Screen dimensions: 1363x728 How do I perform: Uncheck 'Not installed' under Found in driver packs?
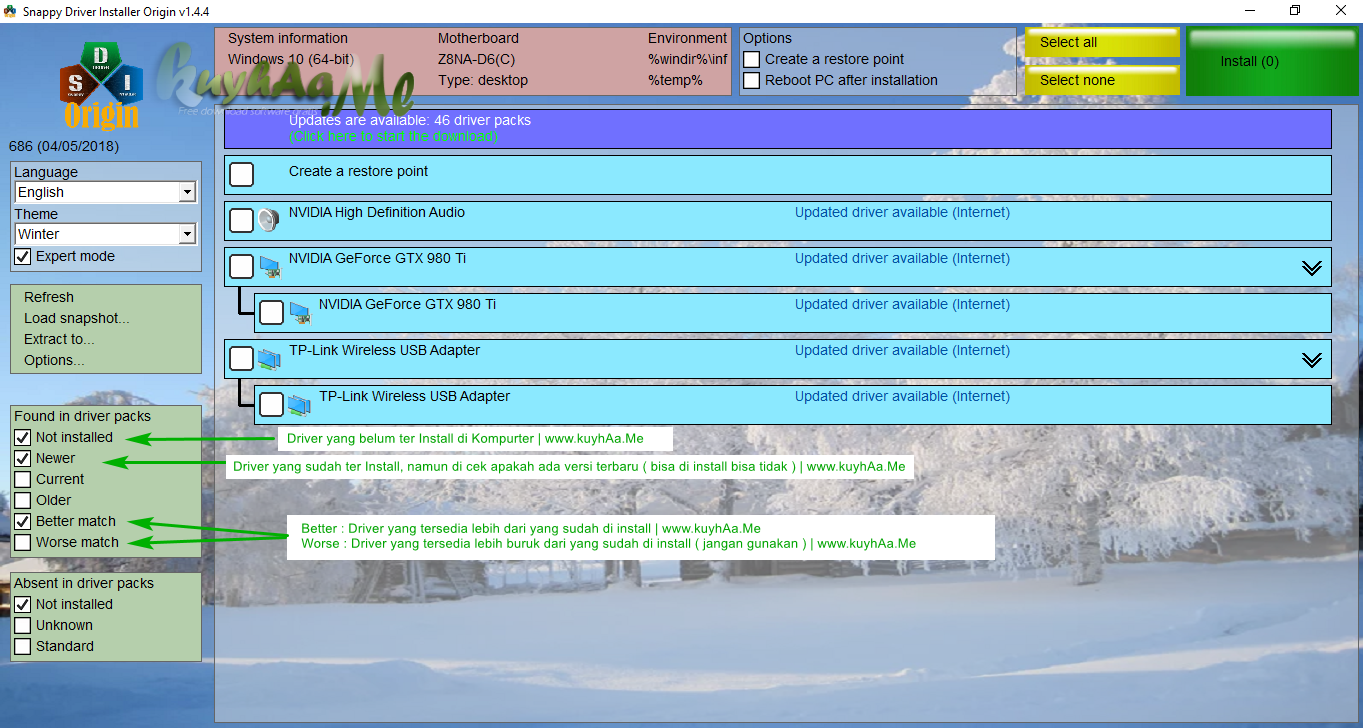click(23, 438)
